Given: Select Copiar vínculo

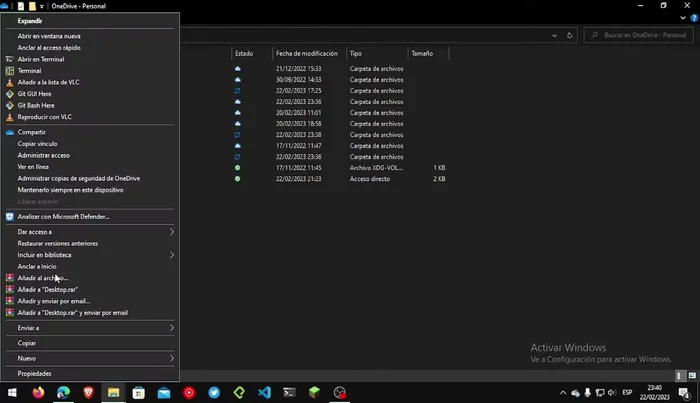Looking at the screenshot, I should point(90,144).
